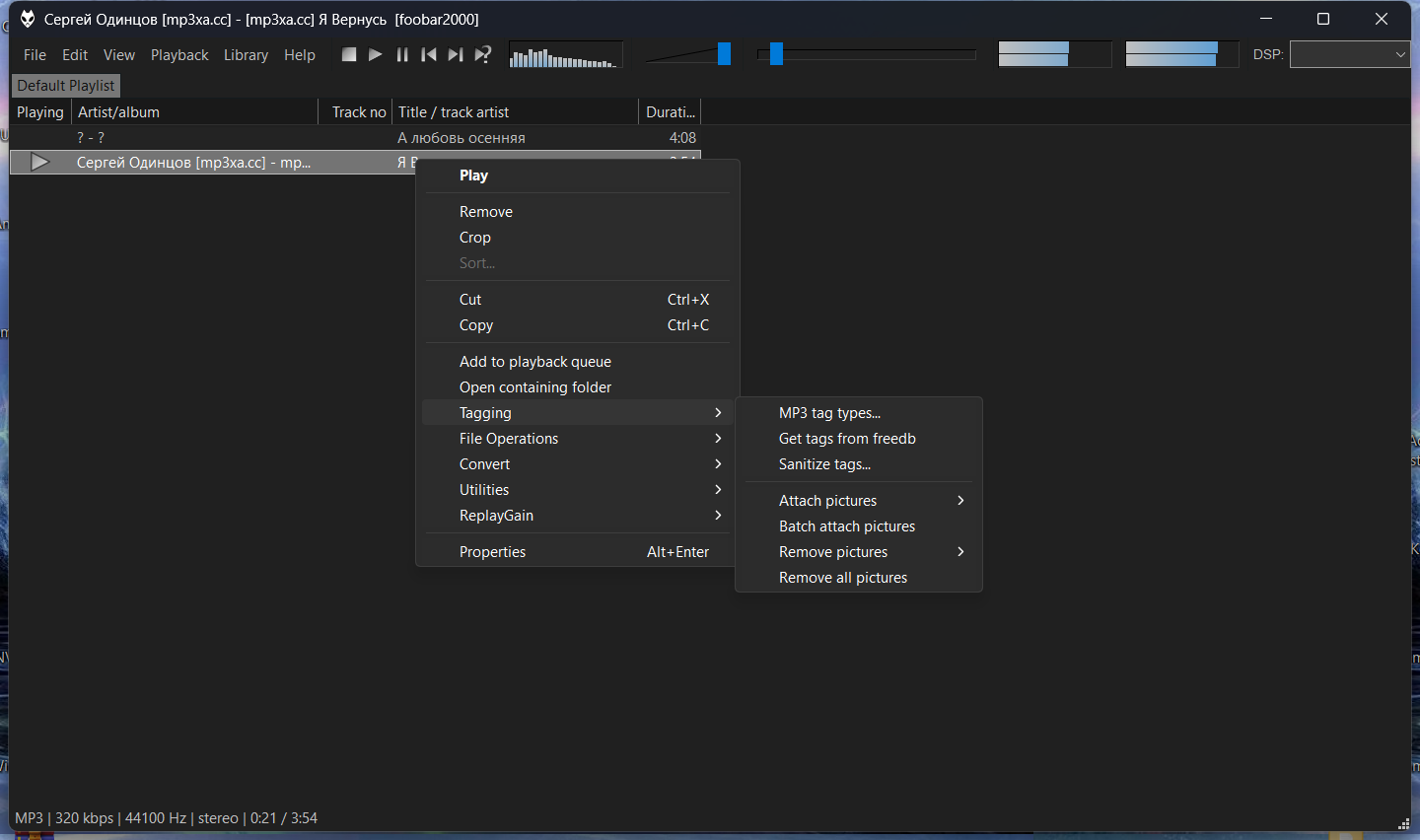Select MP3 tag types from submenu
The image size is (1420, 840).
click(x=829, y=413)
